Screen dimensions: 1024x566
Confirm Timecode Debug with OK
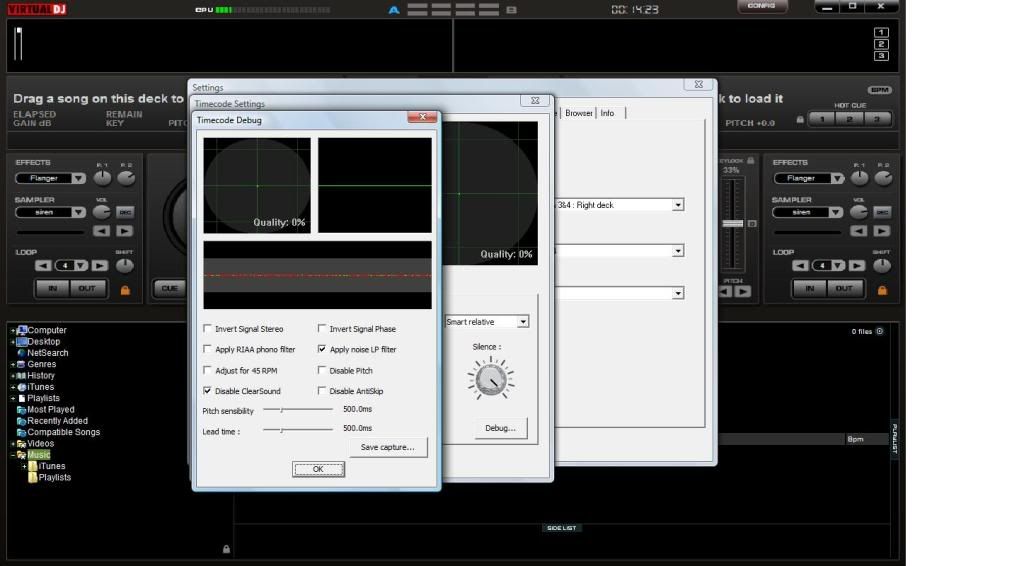(318, 469)
